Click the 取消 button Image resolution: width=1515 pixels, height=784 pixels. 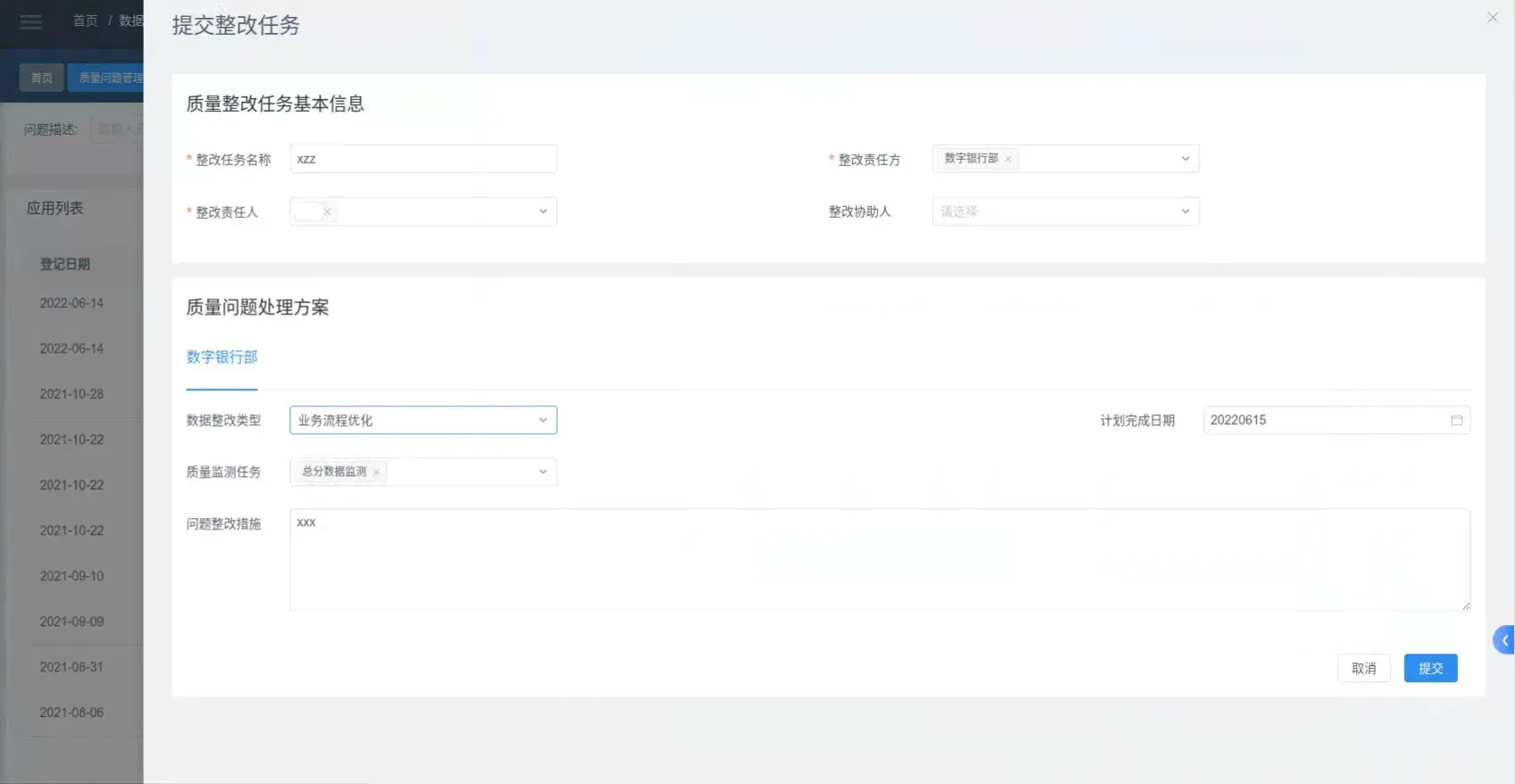tap(1363, 668)
